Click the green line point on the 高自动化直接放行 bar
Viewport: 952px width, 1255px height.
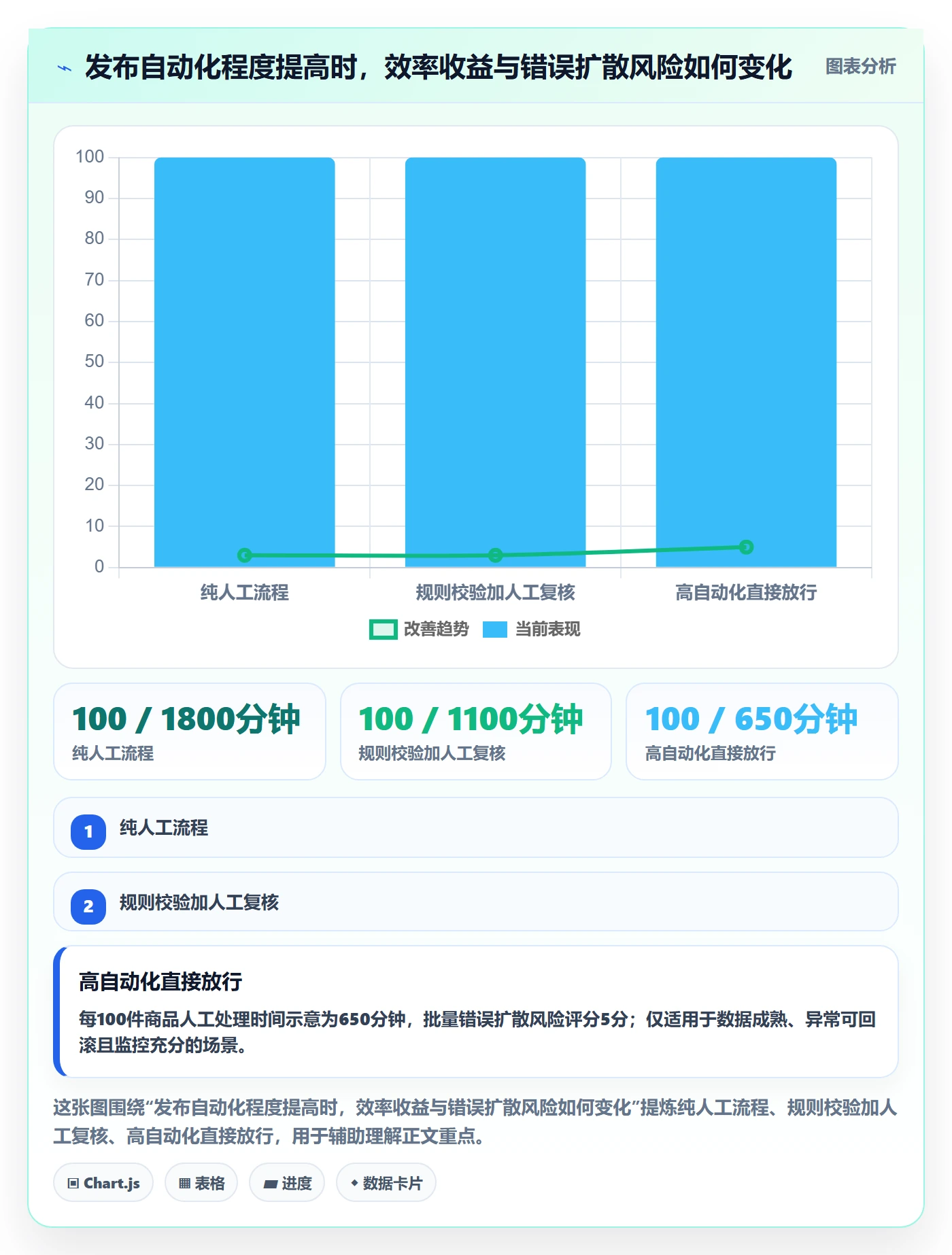point(746,547)
